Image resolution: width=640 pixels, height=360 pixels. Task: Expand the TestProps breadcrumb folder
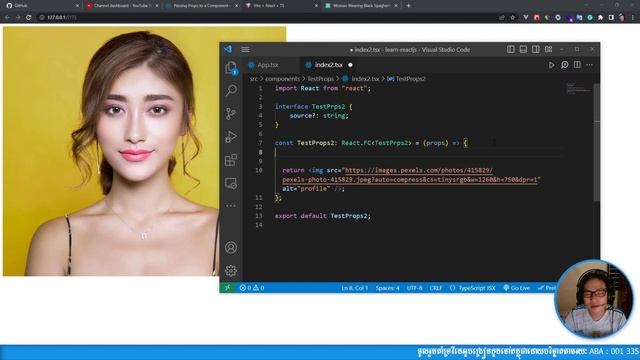pyautogui.click(x=320, y=79)
